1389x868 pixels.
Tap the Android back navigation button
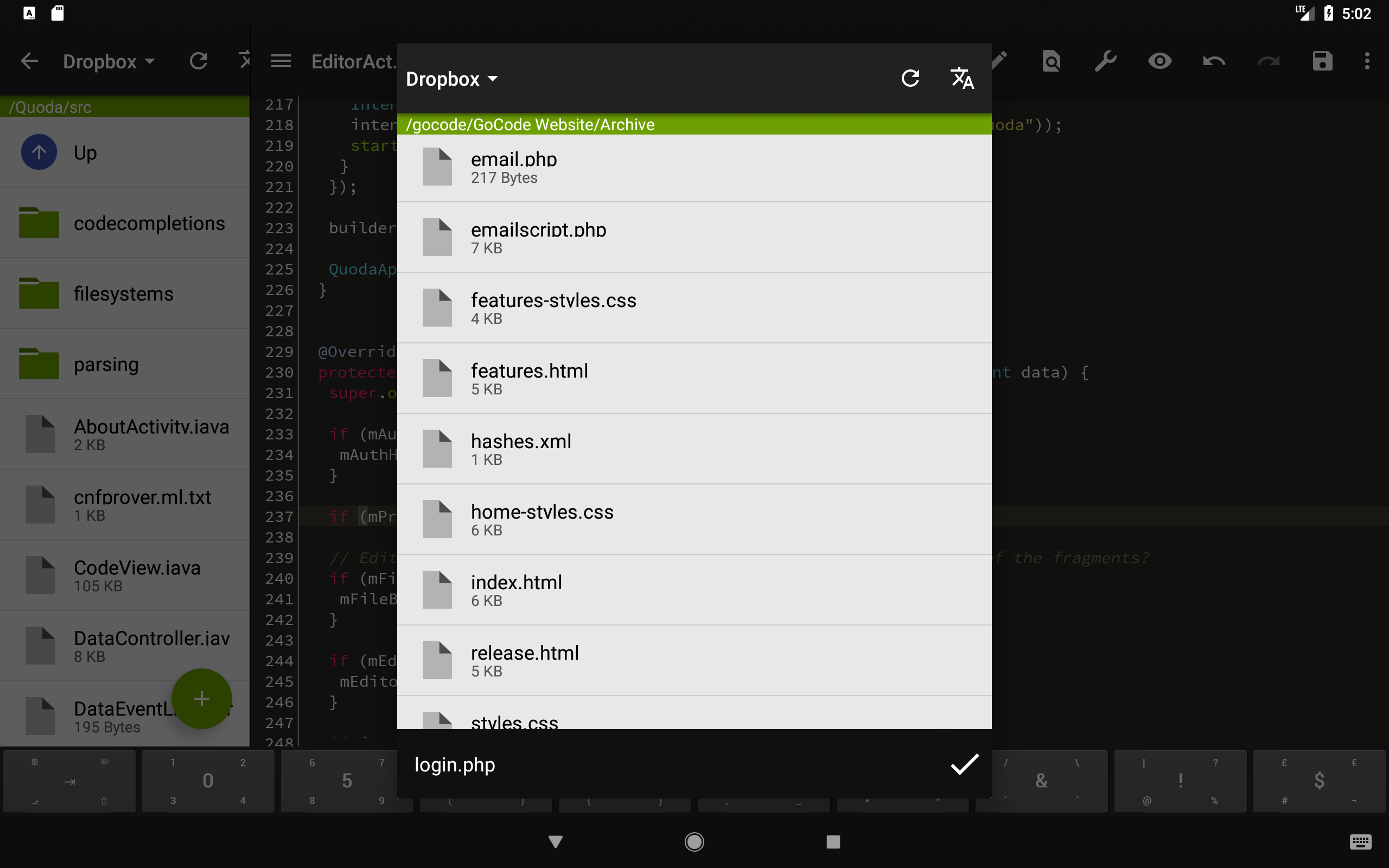click(x=556, y=842)
